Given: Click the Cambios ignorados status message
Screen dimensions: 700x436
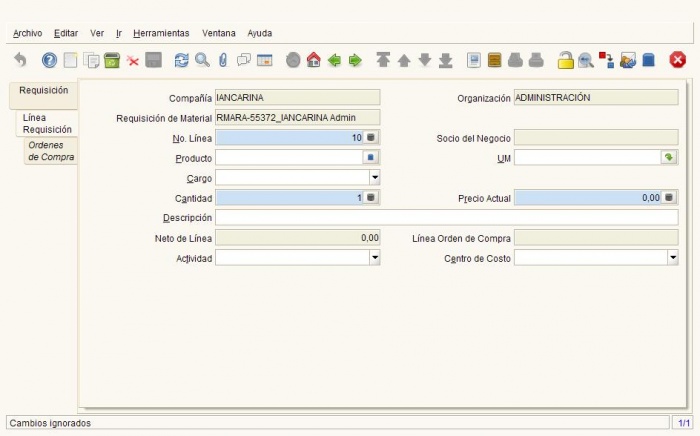Looking at the screenshot, I should pos(50,423).
